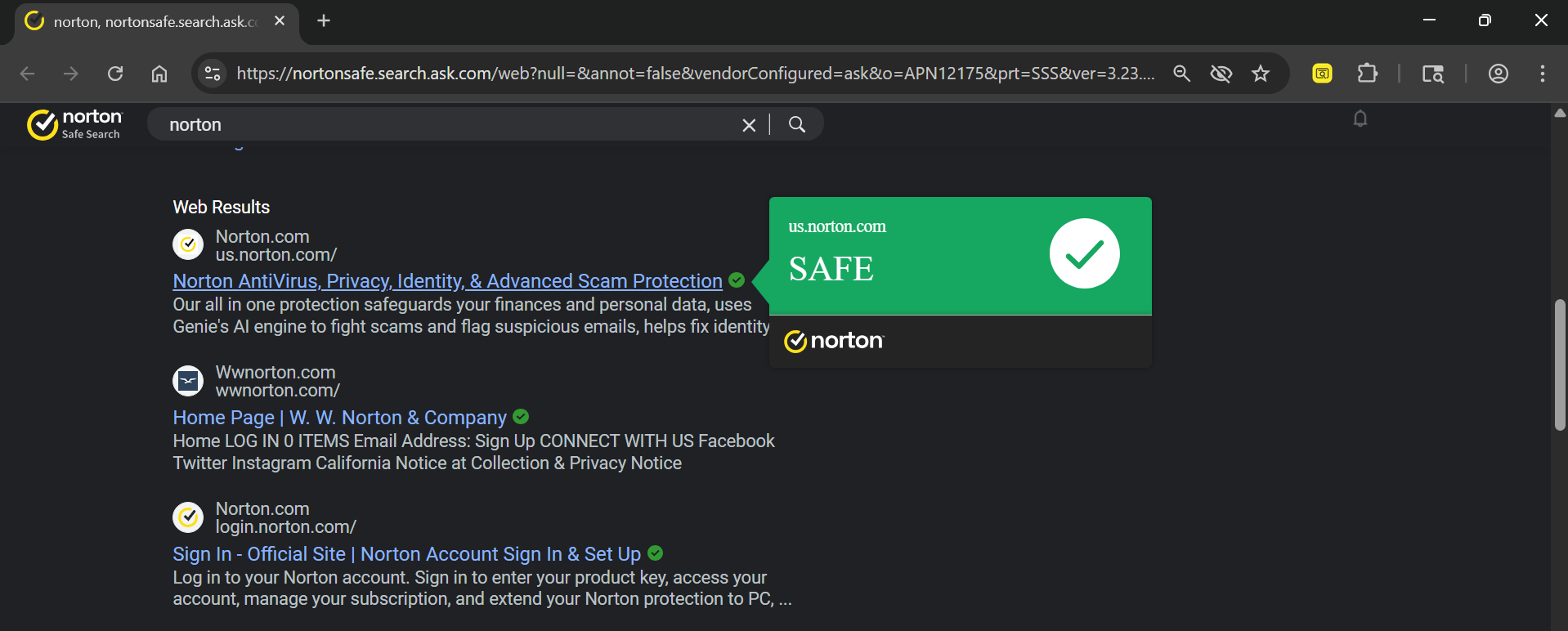Open the site information icon in address bar

[x=213, y=74]
